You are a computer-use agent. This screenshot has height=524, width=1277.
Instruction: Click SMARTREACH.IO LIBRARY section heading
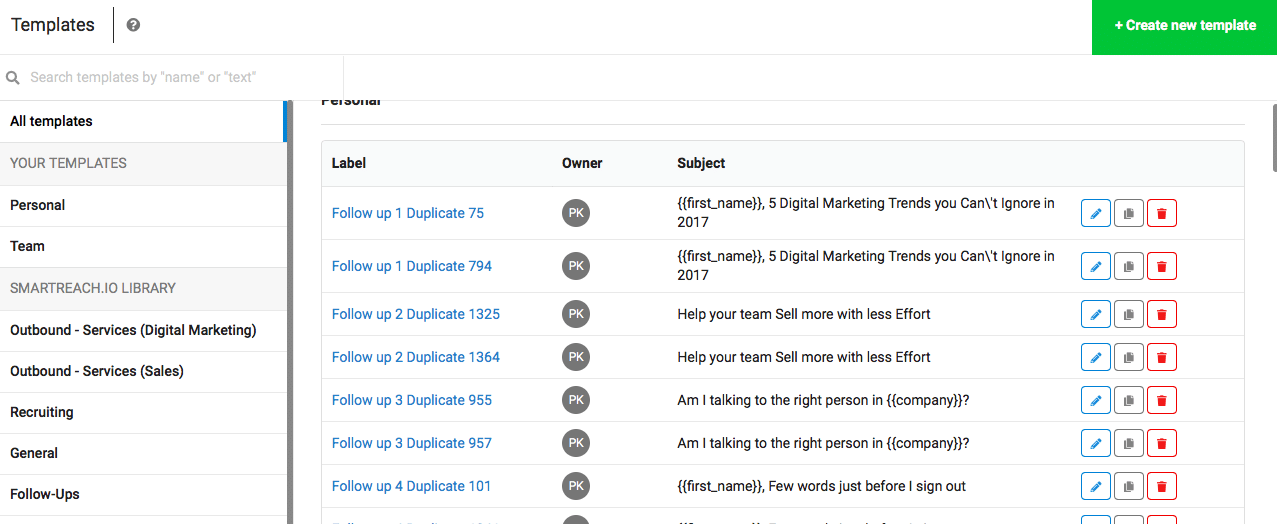[x=93, y=288]
